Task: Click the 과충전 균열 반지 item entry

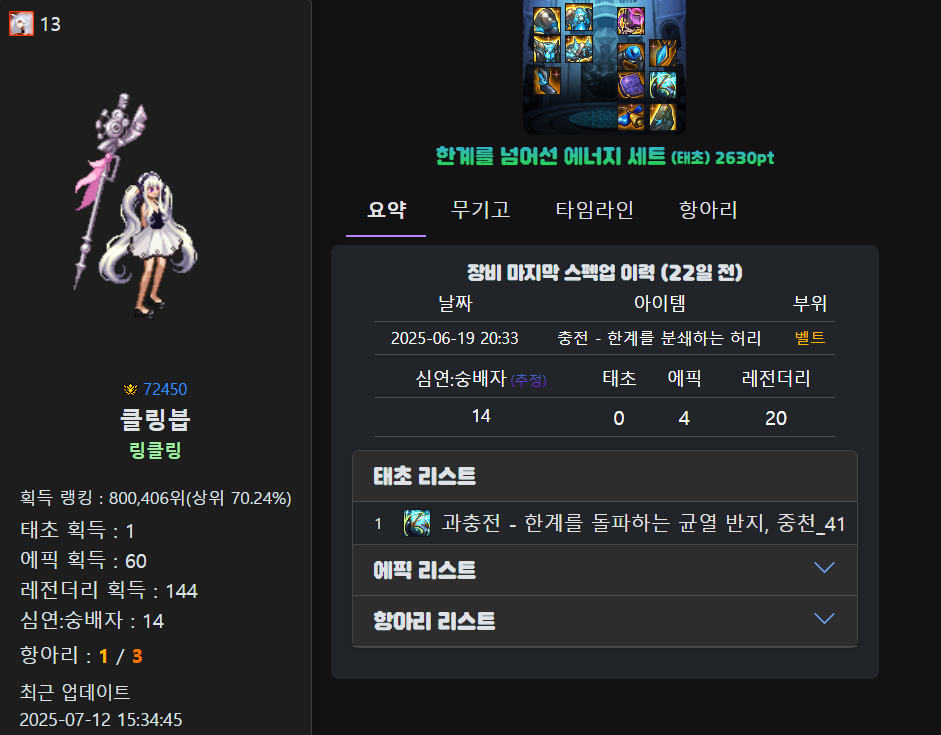Action: tap(605, 523)
